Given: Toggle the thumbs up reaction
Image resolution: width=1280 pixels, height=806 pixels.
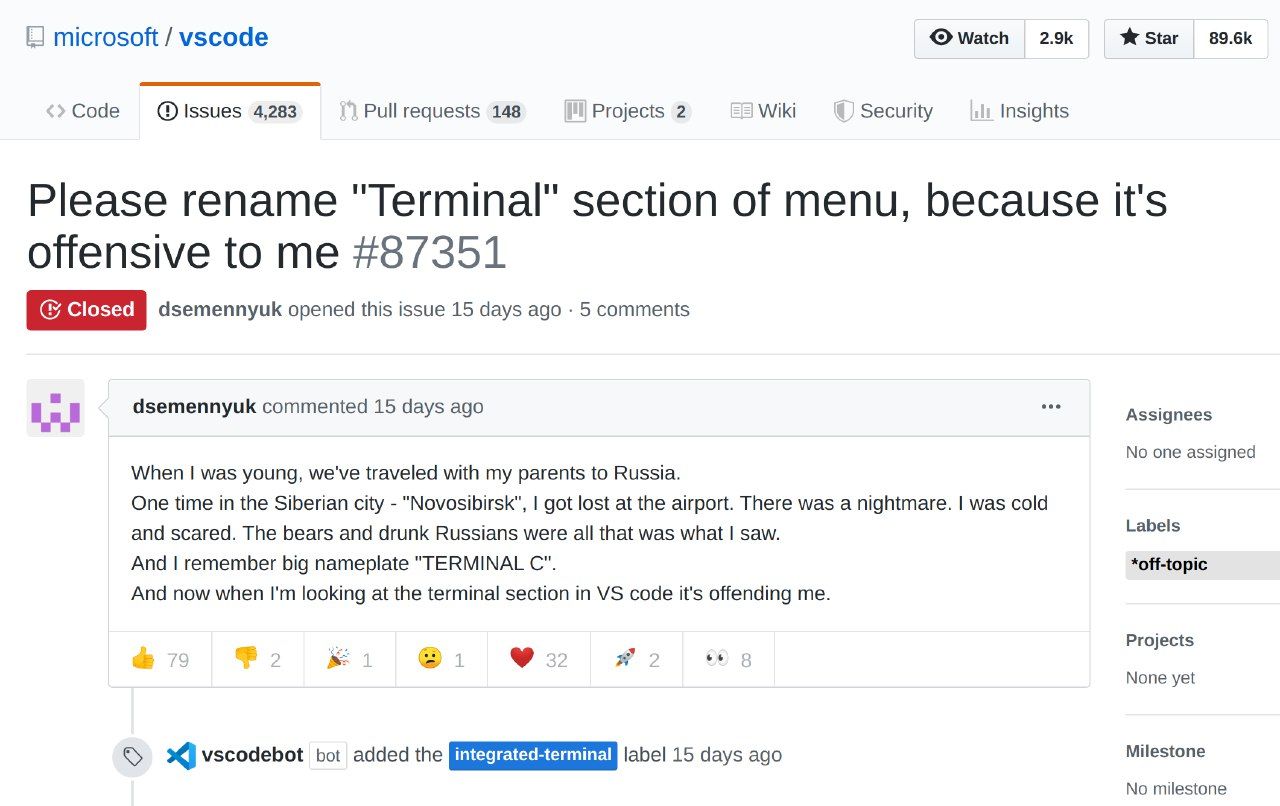Looking at the screenshot, I should [160, 659].
